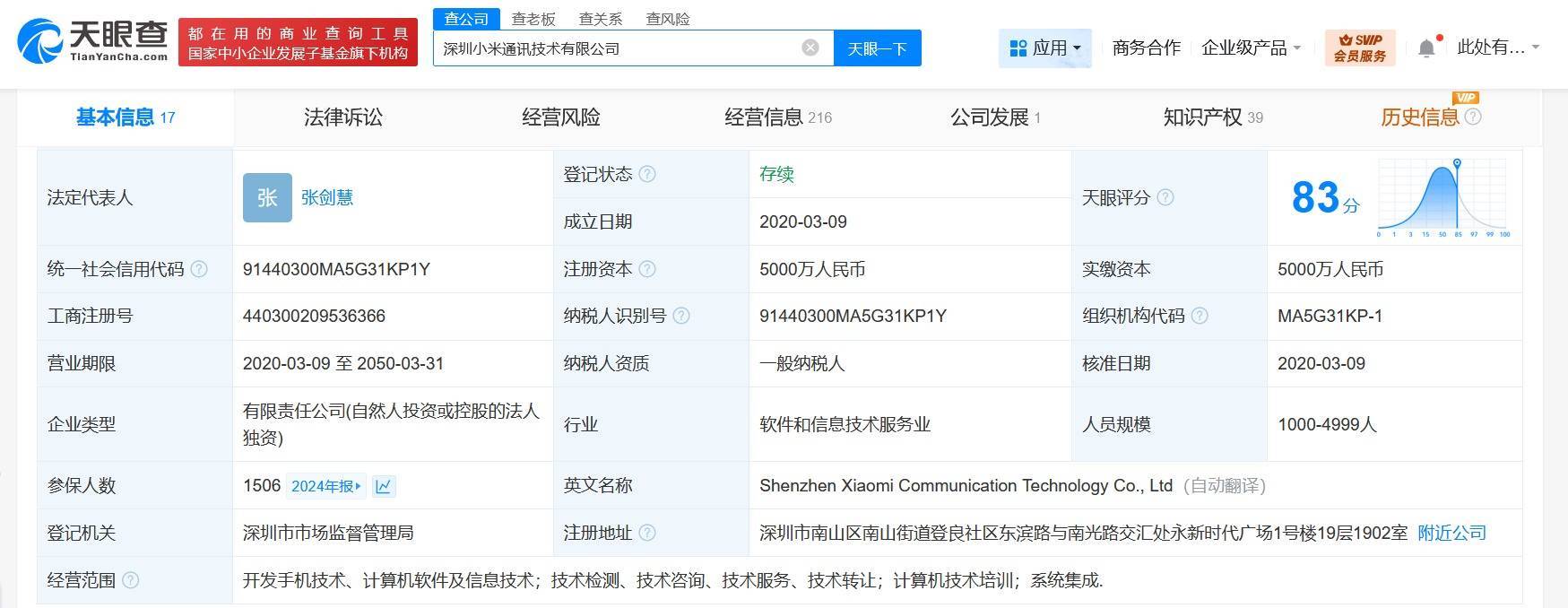Click the TianYanCha logo
The width and height of the screenshot is (1568, 608).
[93, 41]
